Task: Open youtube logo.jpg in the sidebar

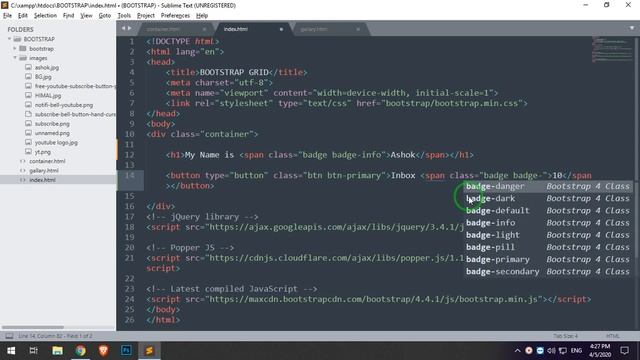Action: click(x=56, y=142)
